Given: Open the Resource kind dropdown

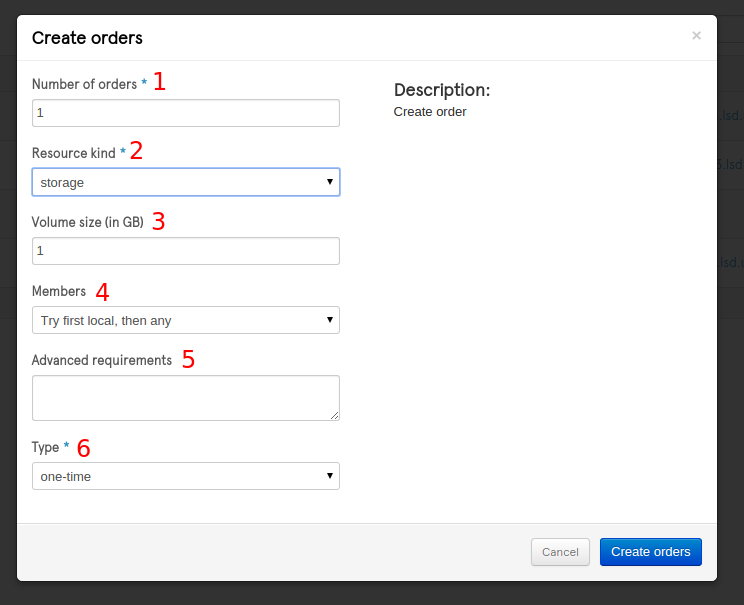Looking at the screenshot, I should pos(186,182).
